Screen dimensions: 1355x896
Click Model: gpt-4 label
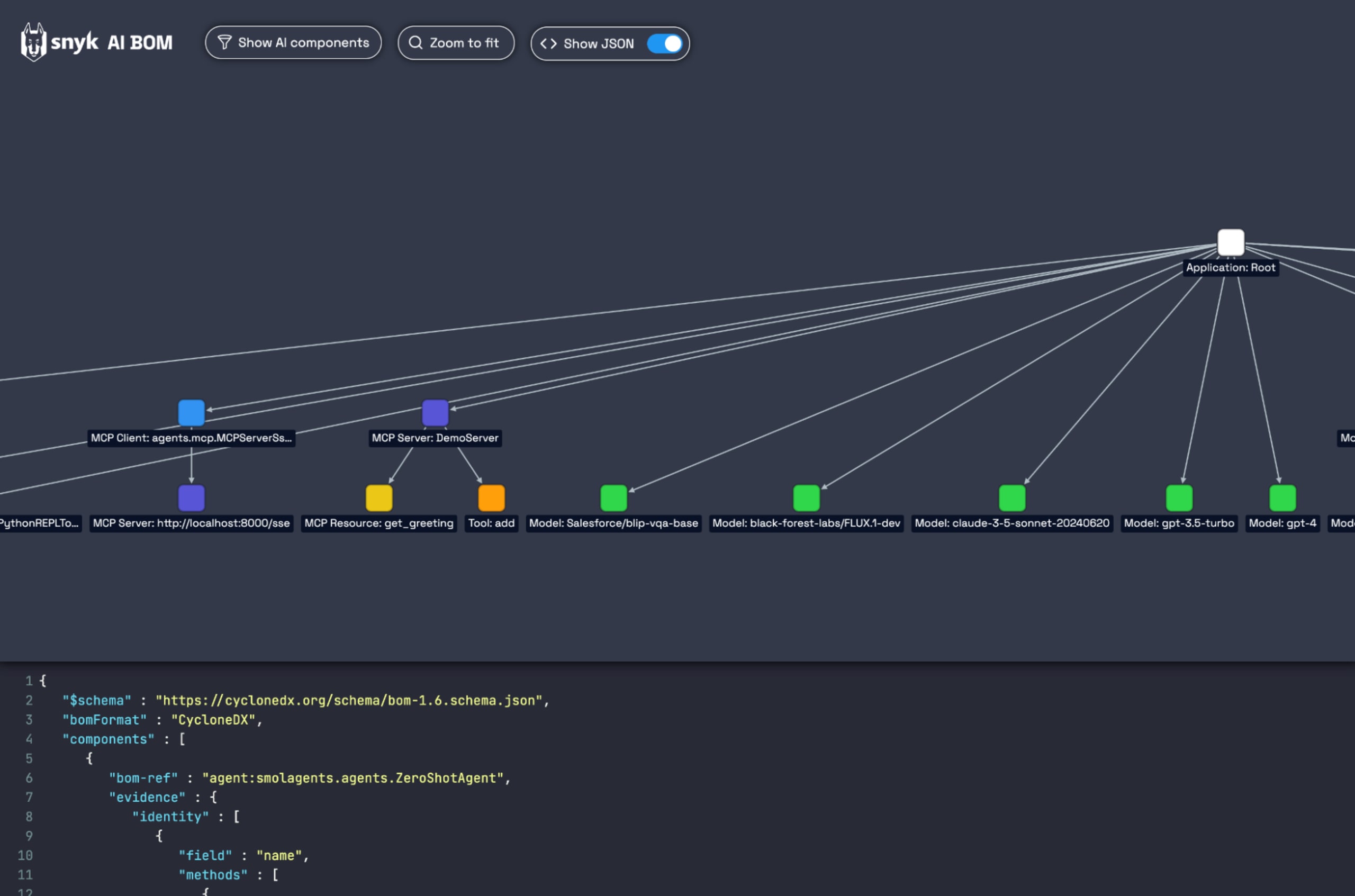pyautogui.click(x=1282, y=523)
